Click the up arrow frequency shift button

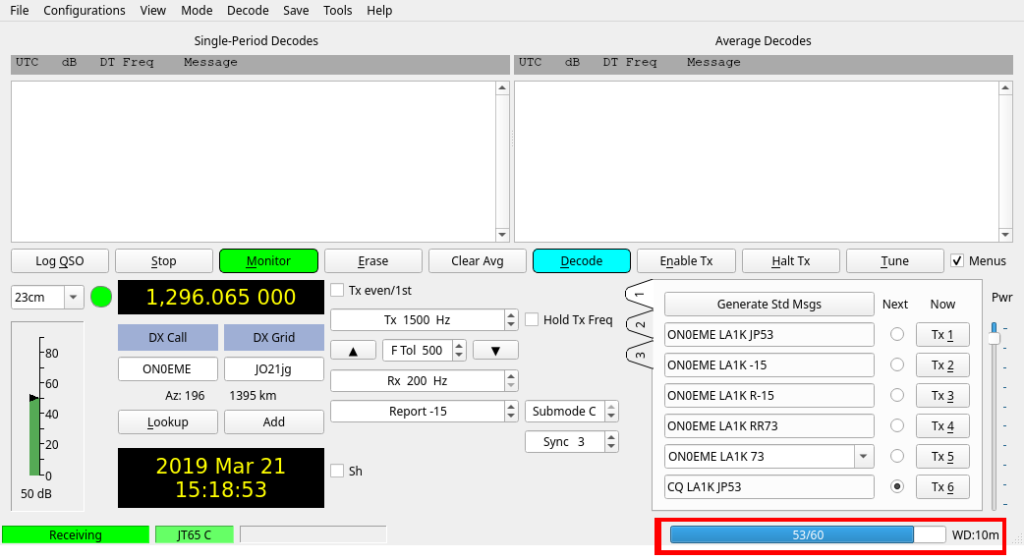[x=353, y=350]
